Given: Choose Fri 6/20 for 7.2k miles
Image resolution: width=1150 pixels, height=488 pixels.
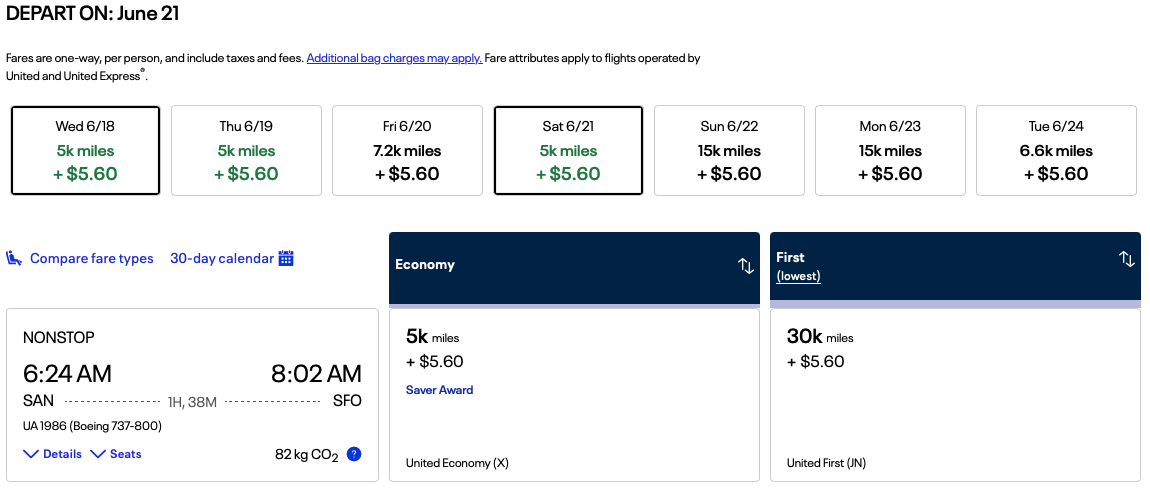Looking at the screenshot, I should (407, 150).
